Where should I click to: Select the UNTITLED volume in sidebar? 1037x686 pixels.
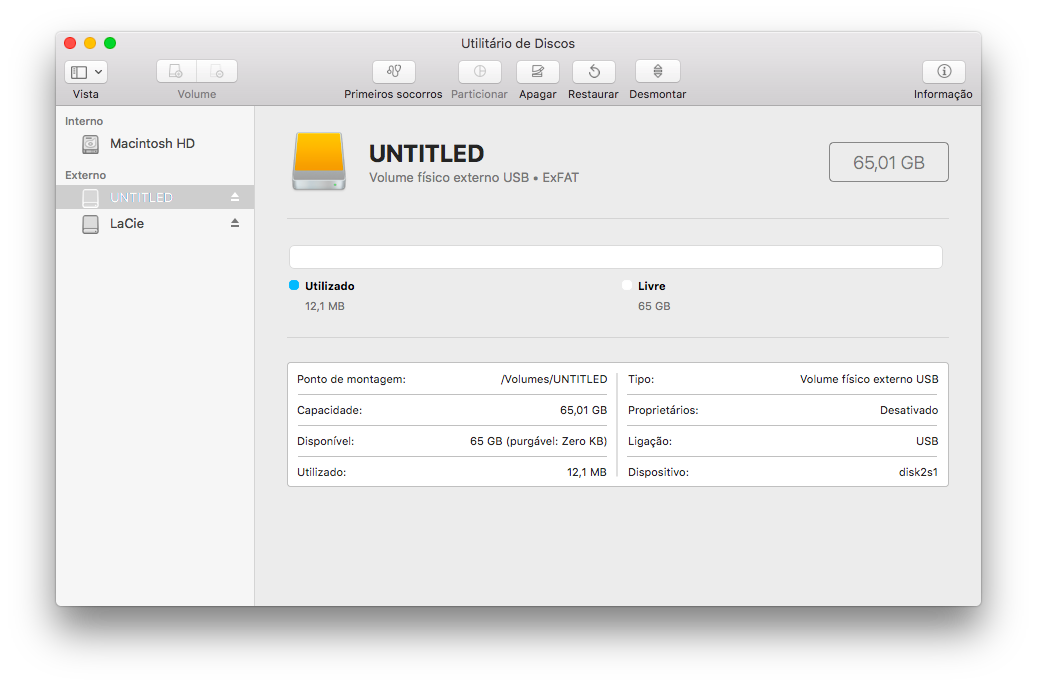tap(155, 197)
